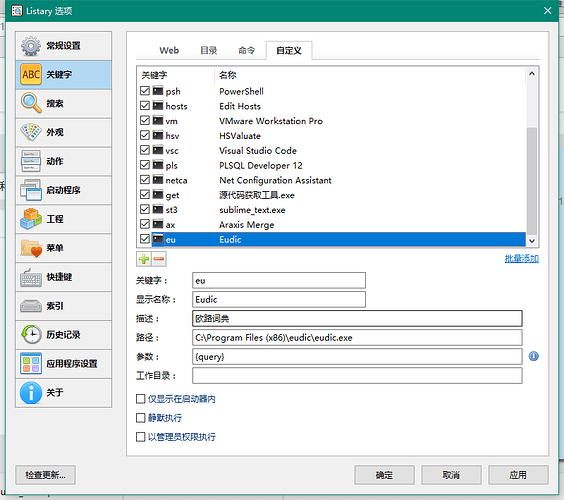
Task: Open the 应用程序设置 application settings
Action: pyautogui.click(x=63, y=364)
